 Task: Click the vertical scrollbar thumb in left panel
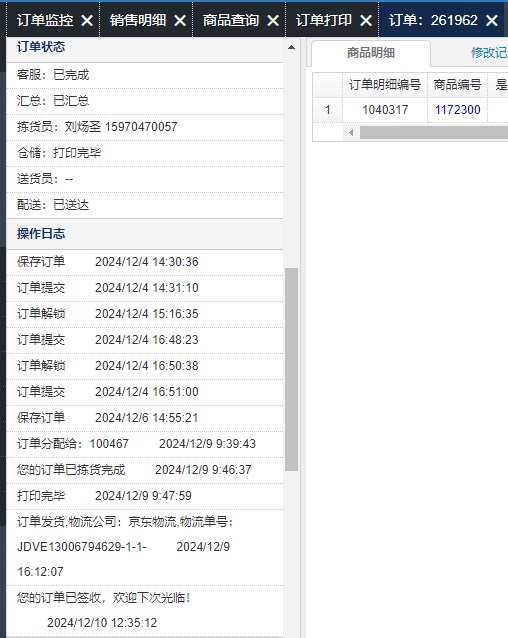point(291,369)
